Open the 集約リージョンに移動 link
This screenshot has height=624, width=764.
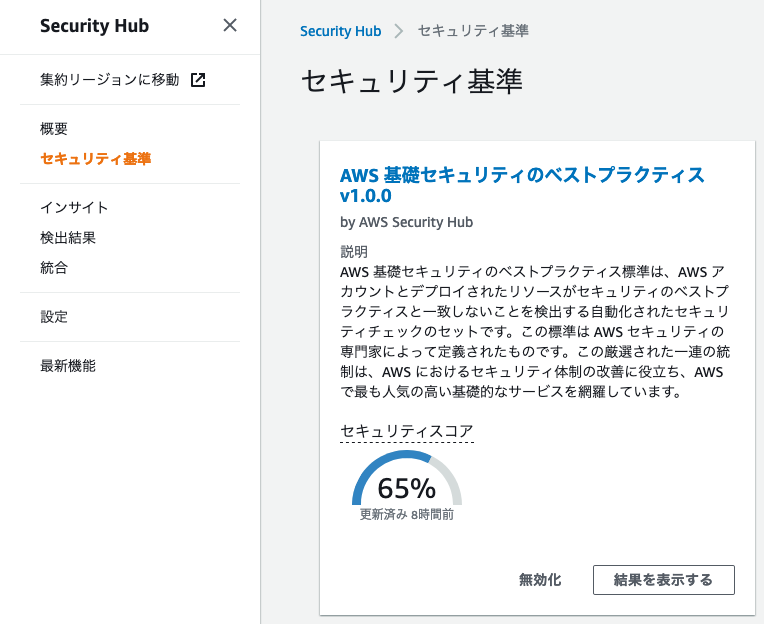click(110, 80)
